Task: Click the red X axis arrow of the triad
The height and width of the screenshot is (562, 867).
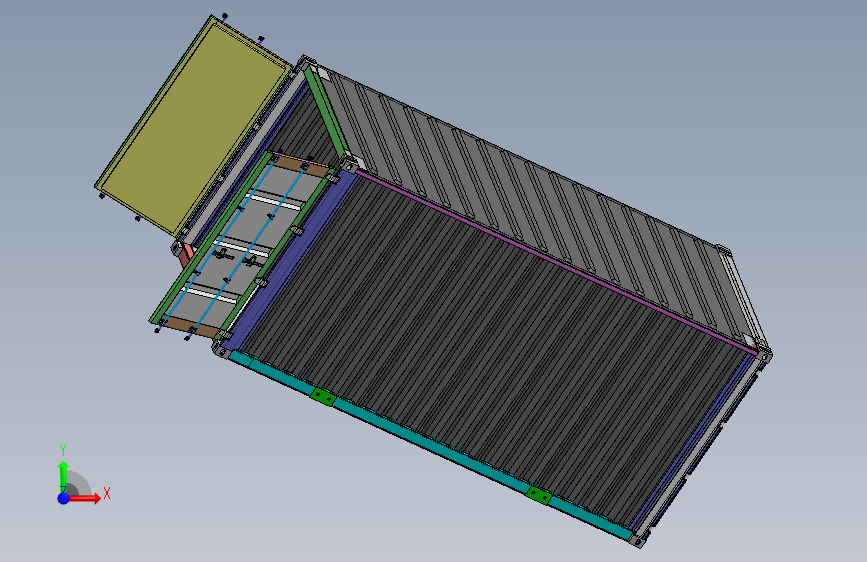Action: tap(84, 498)
